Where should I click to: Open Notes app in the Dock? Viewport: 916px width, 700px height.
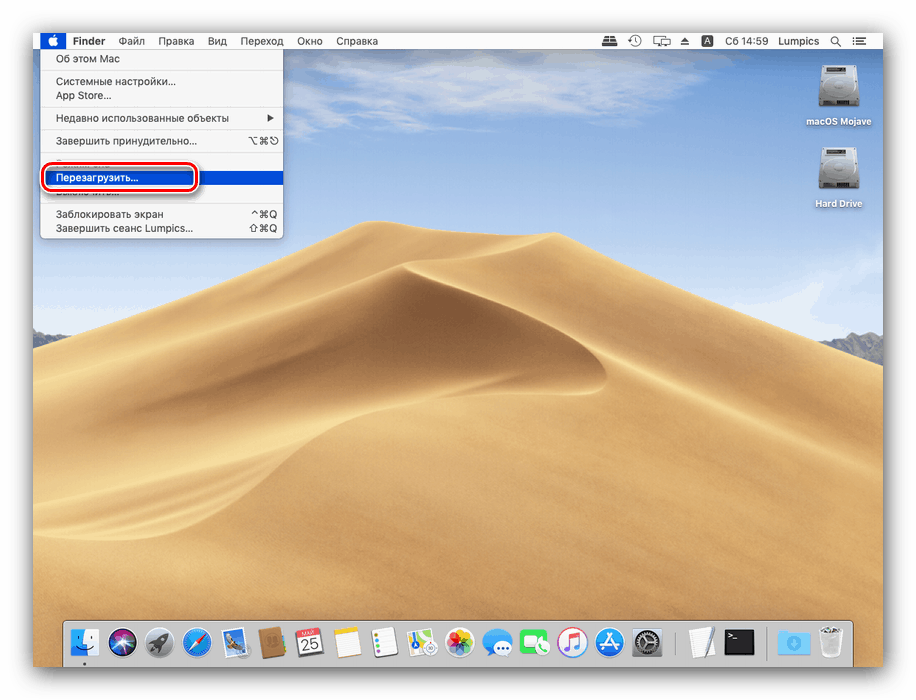tap(347, 643)
